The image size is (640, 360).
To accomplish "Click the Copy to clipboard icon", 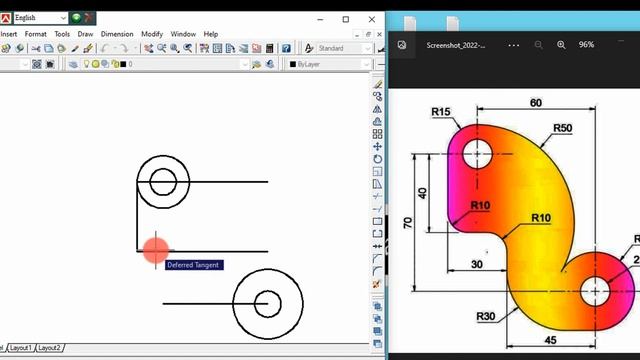I will point(49,49).
